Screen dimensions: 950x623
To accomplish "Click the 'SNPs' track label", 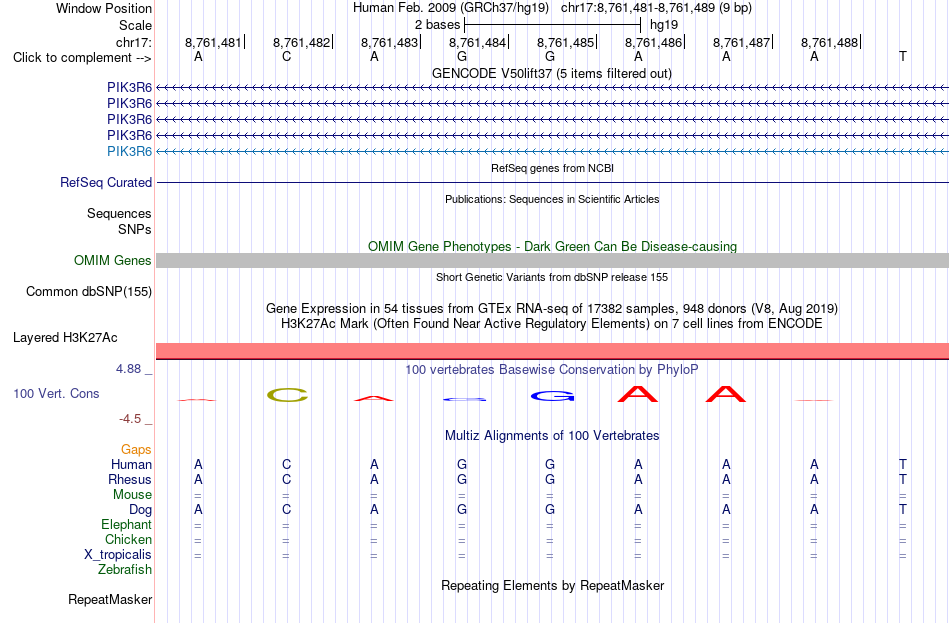I will point(135,229).
